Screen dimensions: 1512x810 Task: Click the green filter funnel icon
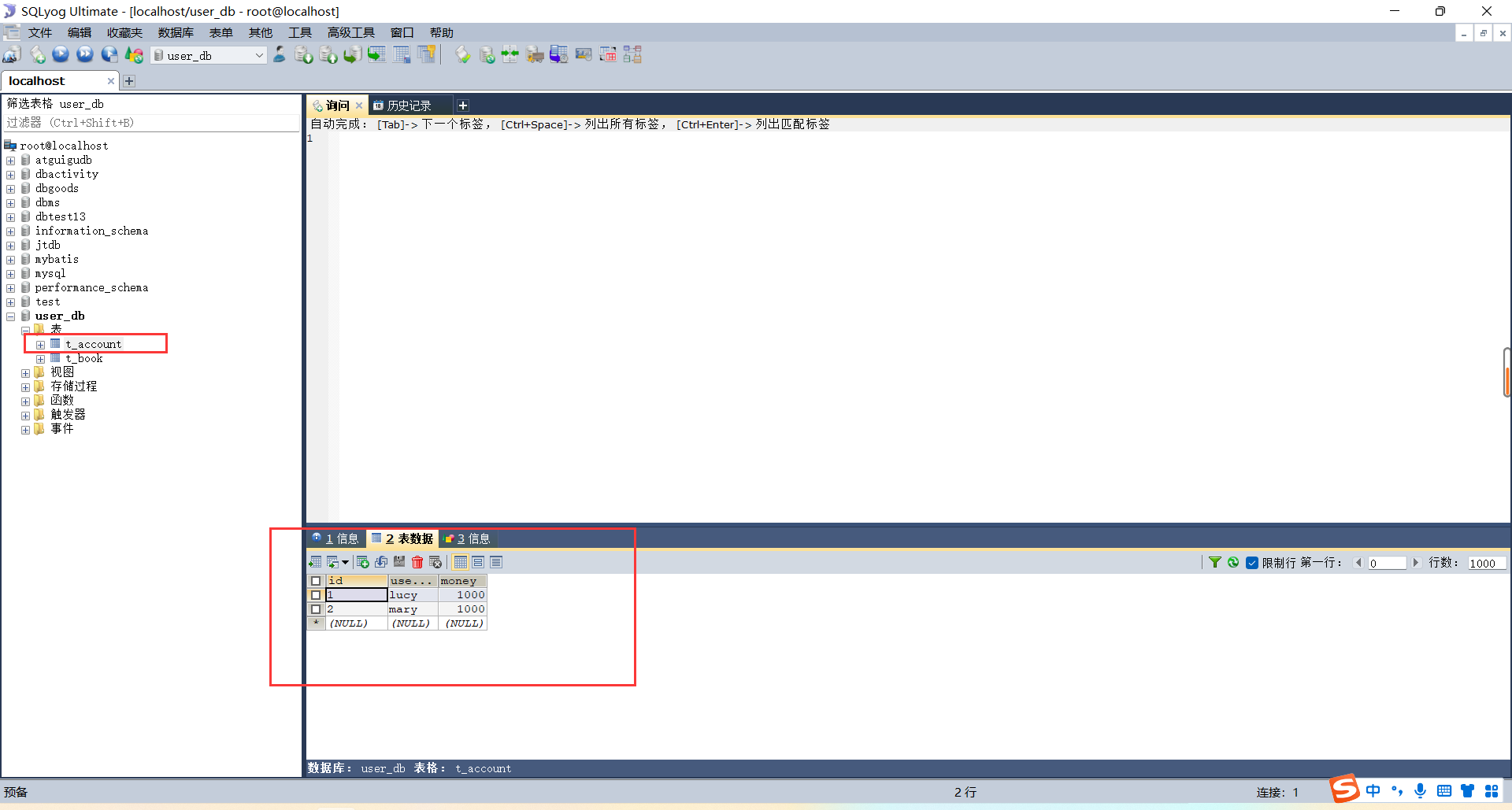coord(1215,562)
